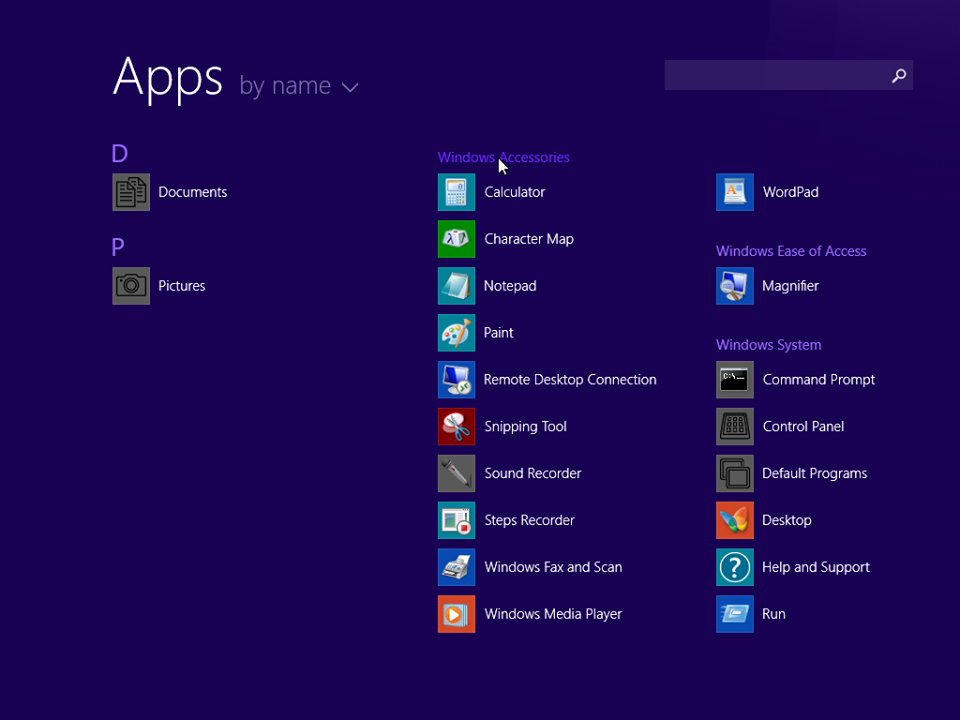The width and height of the screenshot is (960, 720).
Task: Click the 'Default Programs' text label
Action: point(814,473)
